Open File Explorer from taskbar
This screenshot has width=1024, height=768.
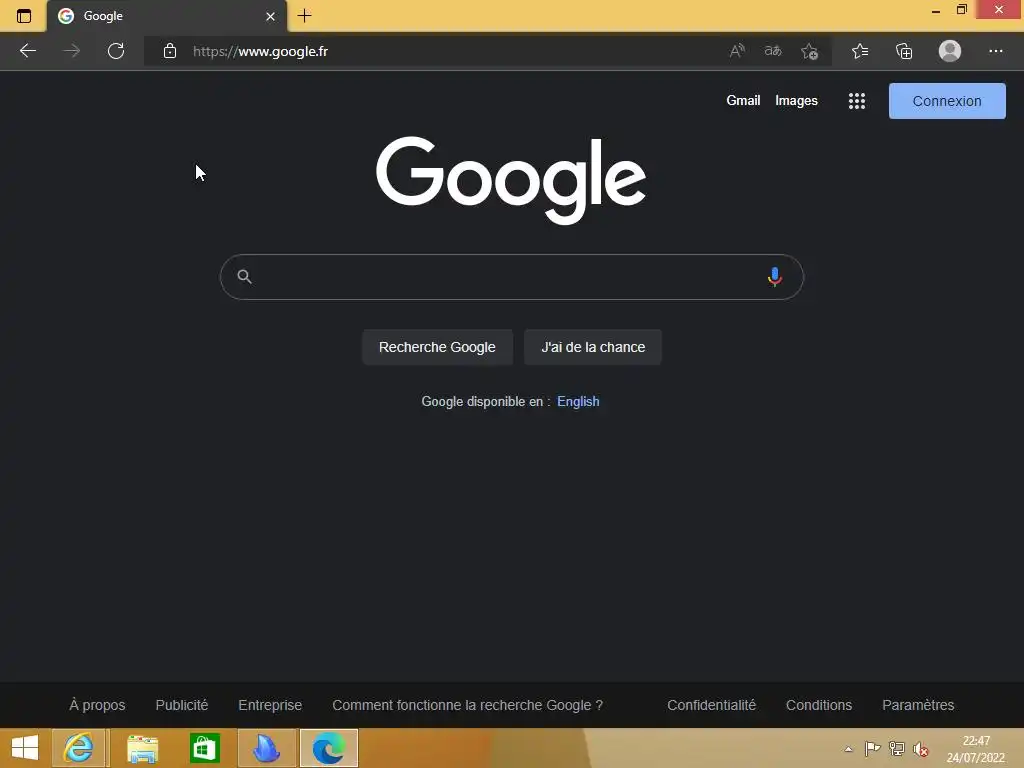pos(142,748)
